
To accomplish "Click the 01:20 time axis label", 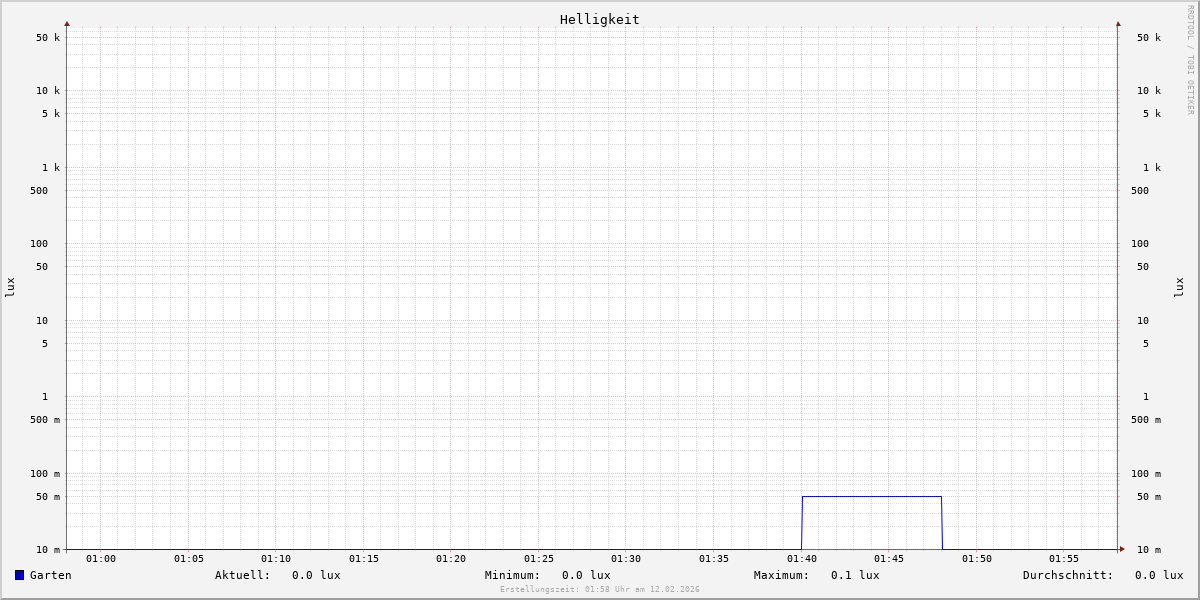I will [451, 559].
